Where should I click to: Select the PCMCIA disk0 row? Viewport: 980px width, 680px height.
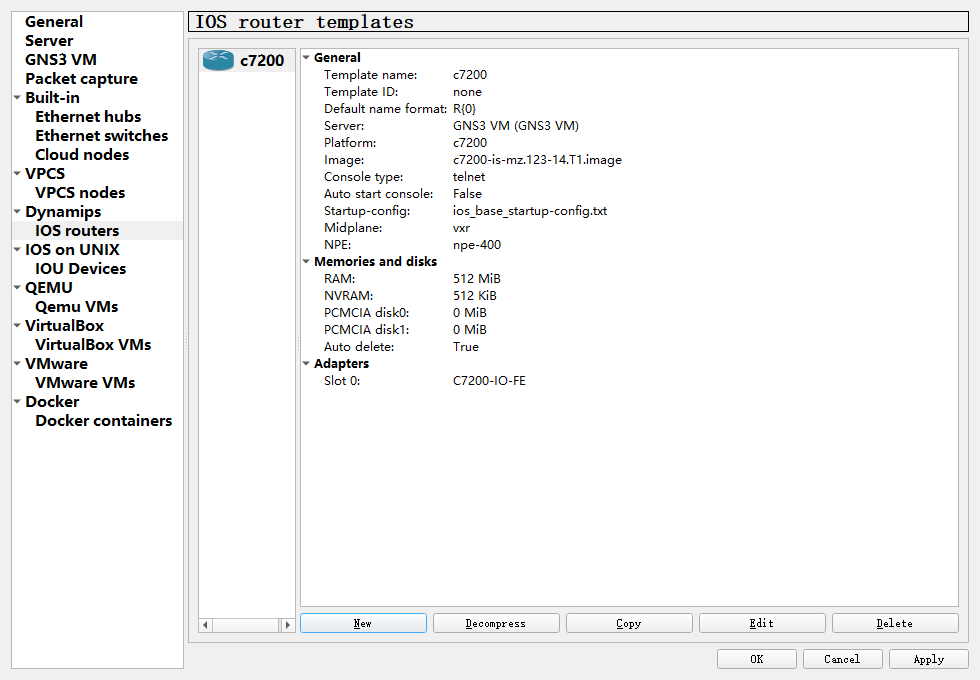pyautogui.click(x=629, y=312)
